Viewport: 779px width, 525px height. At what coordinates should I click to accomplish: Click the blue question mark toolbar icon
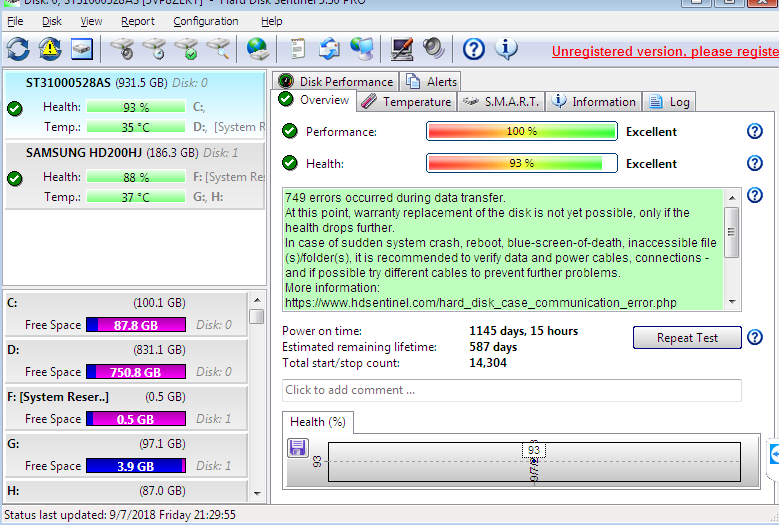474,48
